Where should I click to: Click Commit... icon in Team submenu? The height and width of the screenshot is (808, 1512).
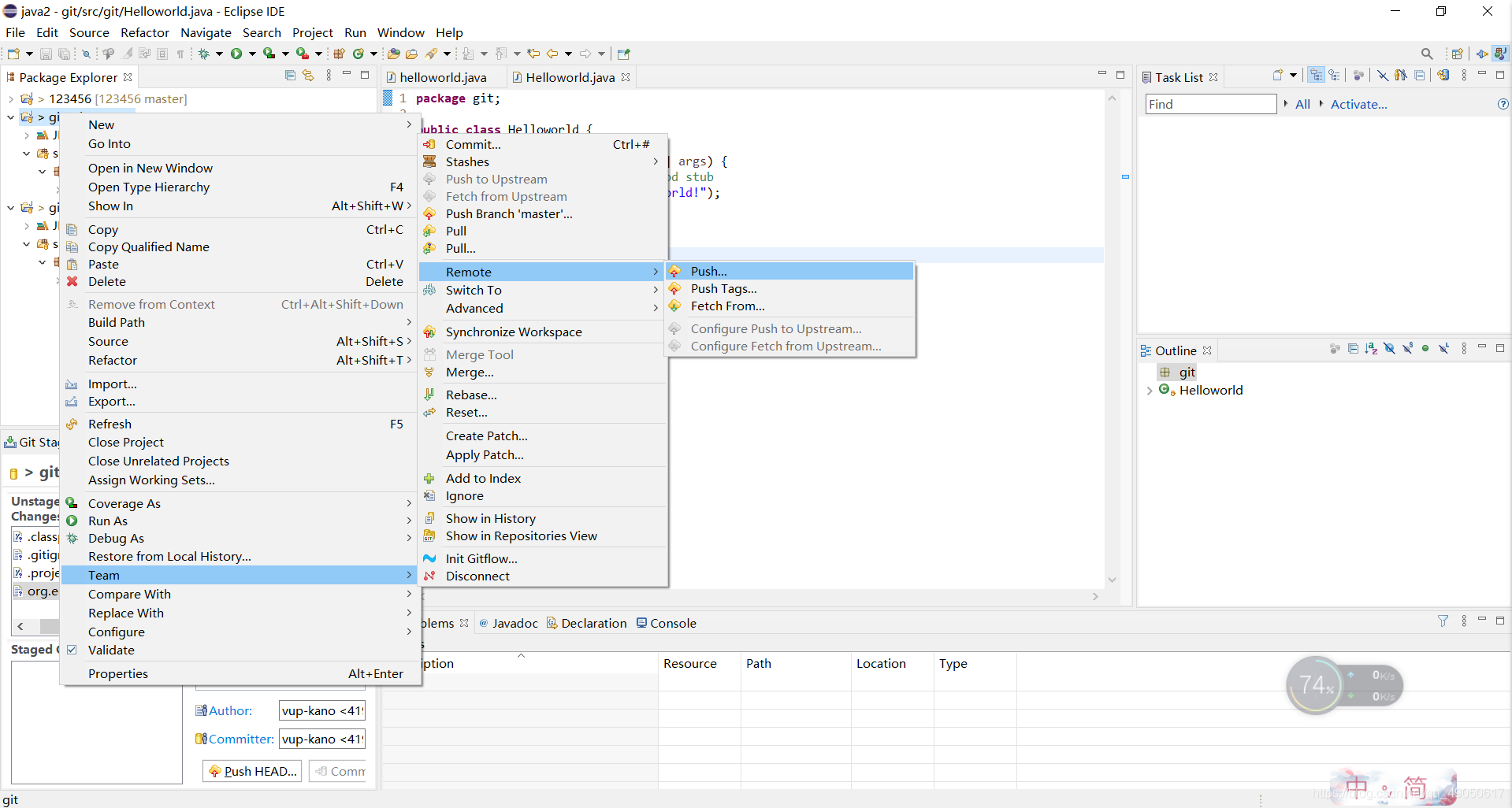[429, 144]
